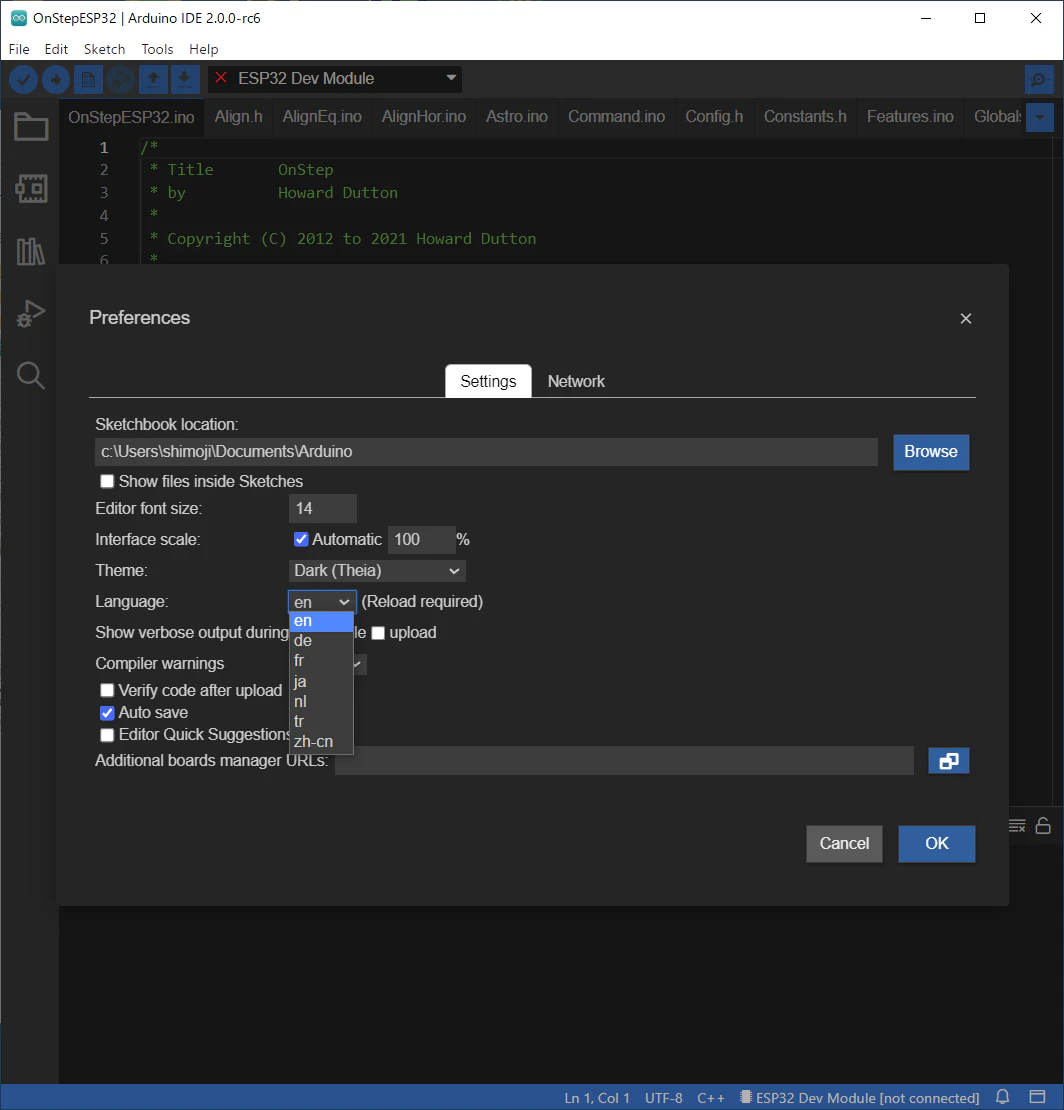Open the Edit menu
This screenshot has width=1064, height=1110.
[x=56, y=49]
